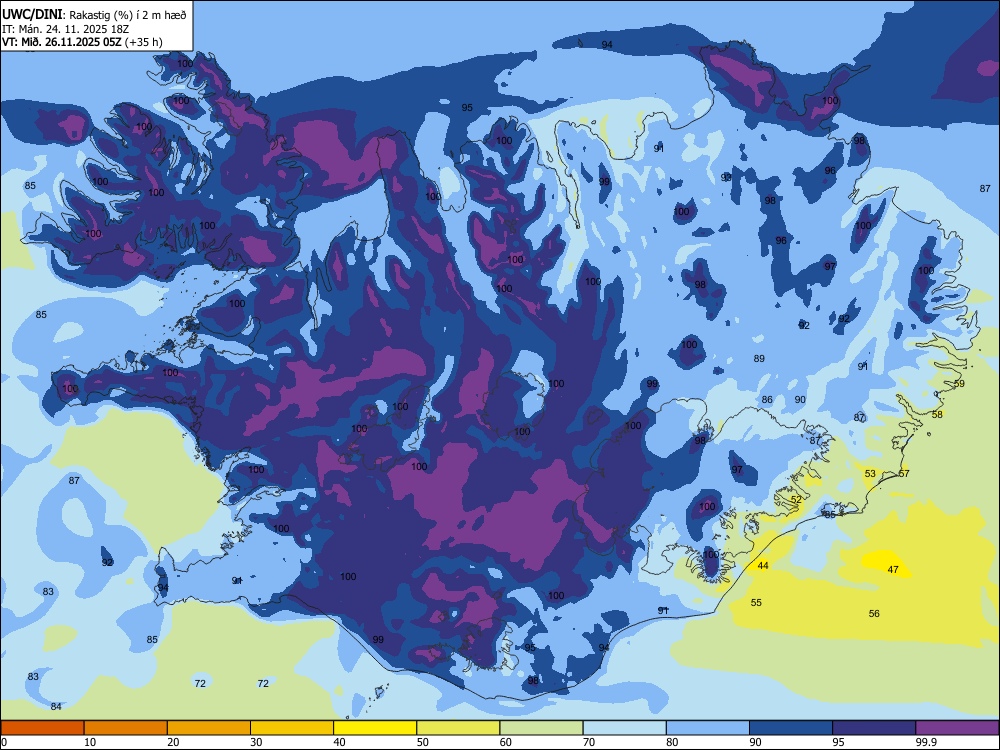Screen dimensions: 1000x750
Task: Click the legend tick label '80'
Action: pyautogui.click(x=672, y=742)
